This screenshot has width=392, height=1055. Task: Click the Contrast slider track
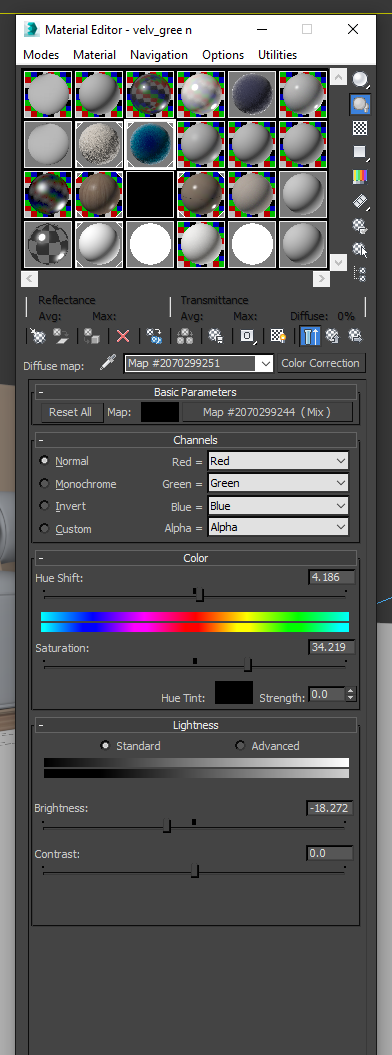(195, 872)
